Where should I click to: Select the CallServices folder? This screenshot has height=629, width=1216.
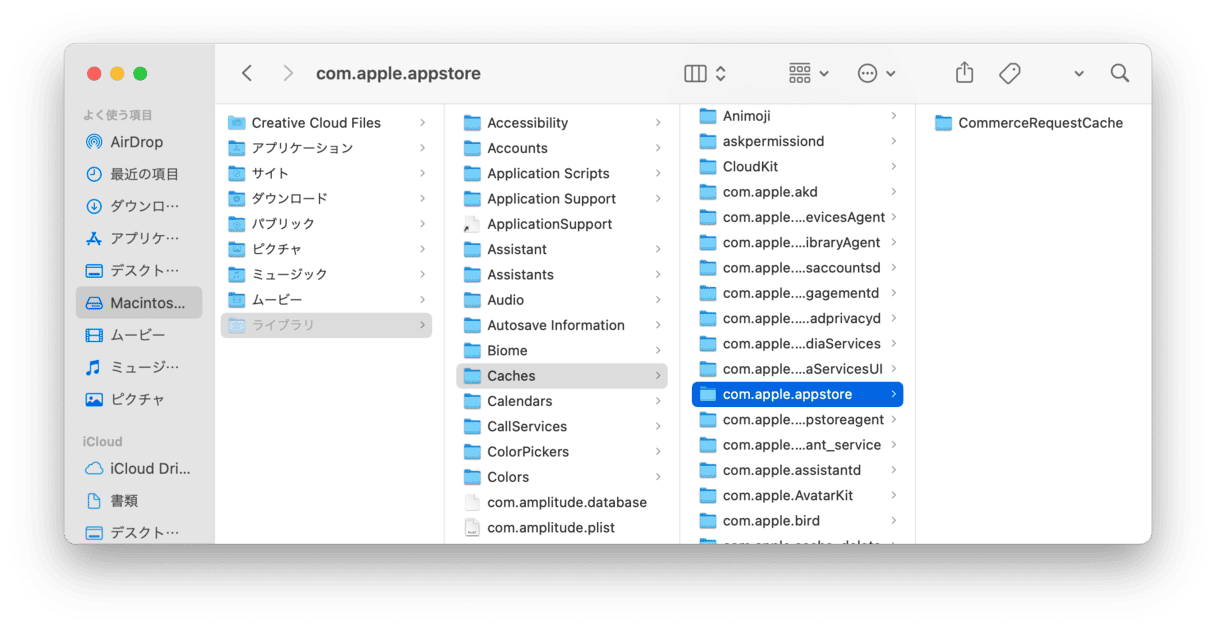click(562, 426)
